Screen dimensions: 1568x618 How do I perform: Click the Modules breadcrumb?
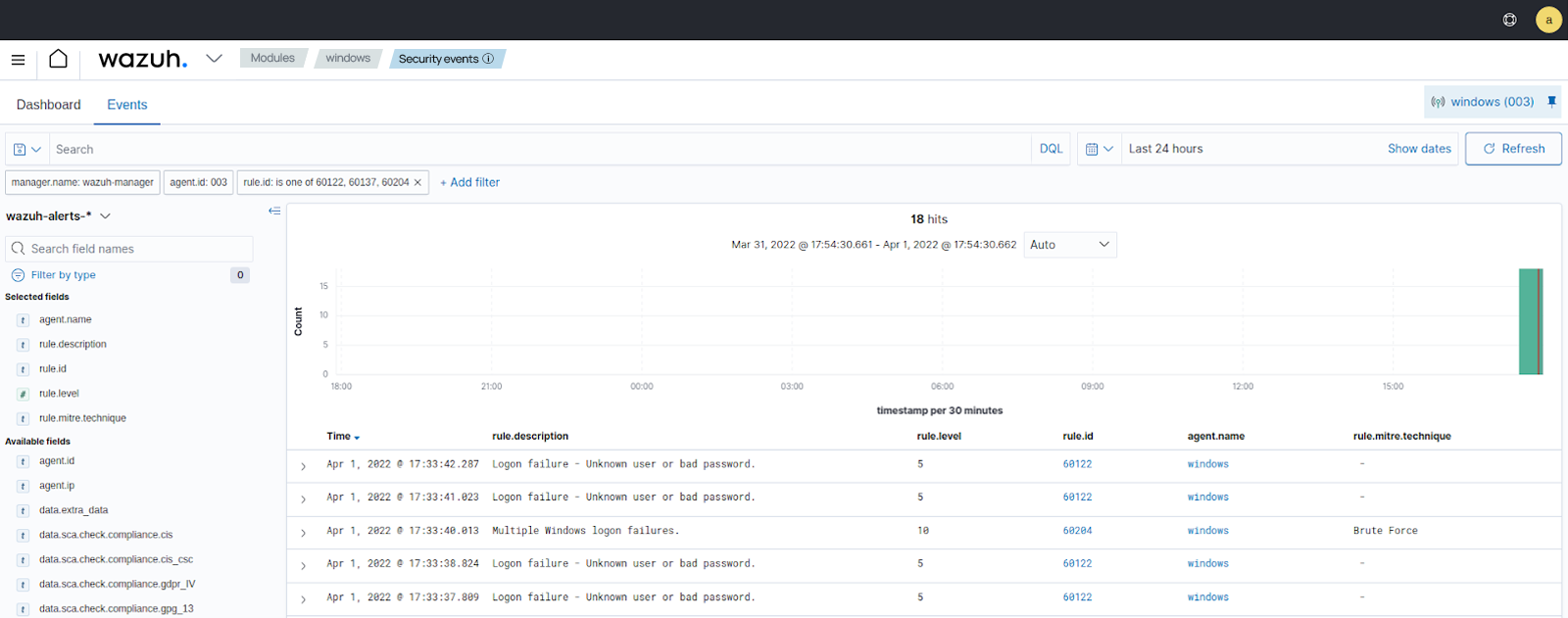pos(272,58)
